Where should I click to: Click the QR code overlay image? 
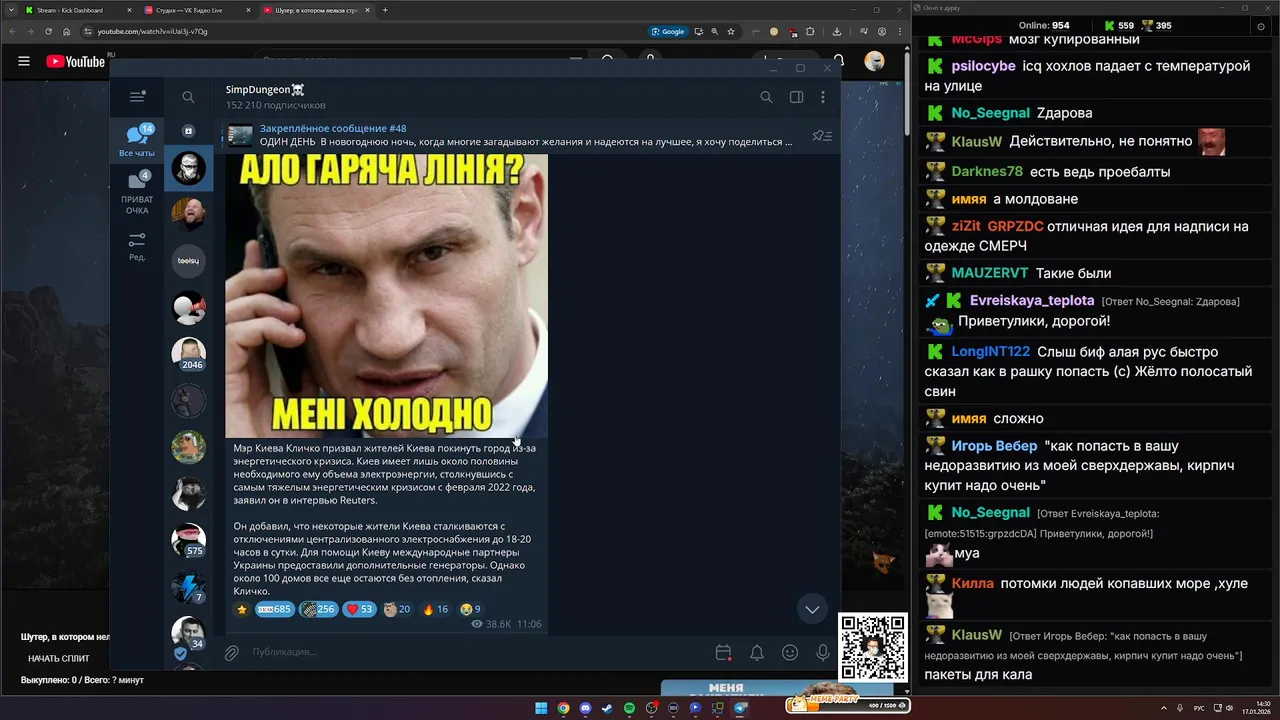point(873,647)
